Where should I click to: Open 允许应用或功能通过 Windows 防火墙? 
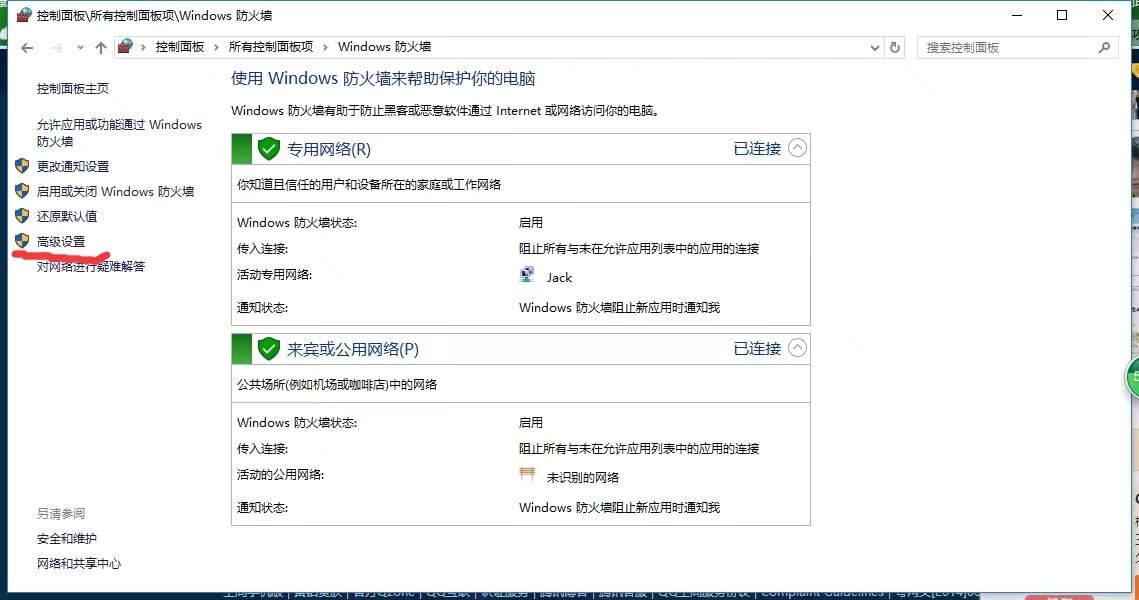119,133
